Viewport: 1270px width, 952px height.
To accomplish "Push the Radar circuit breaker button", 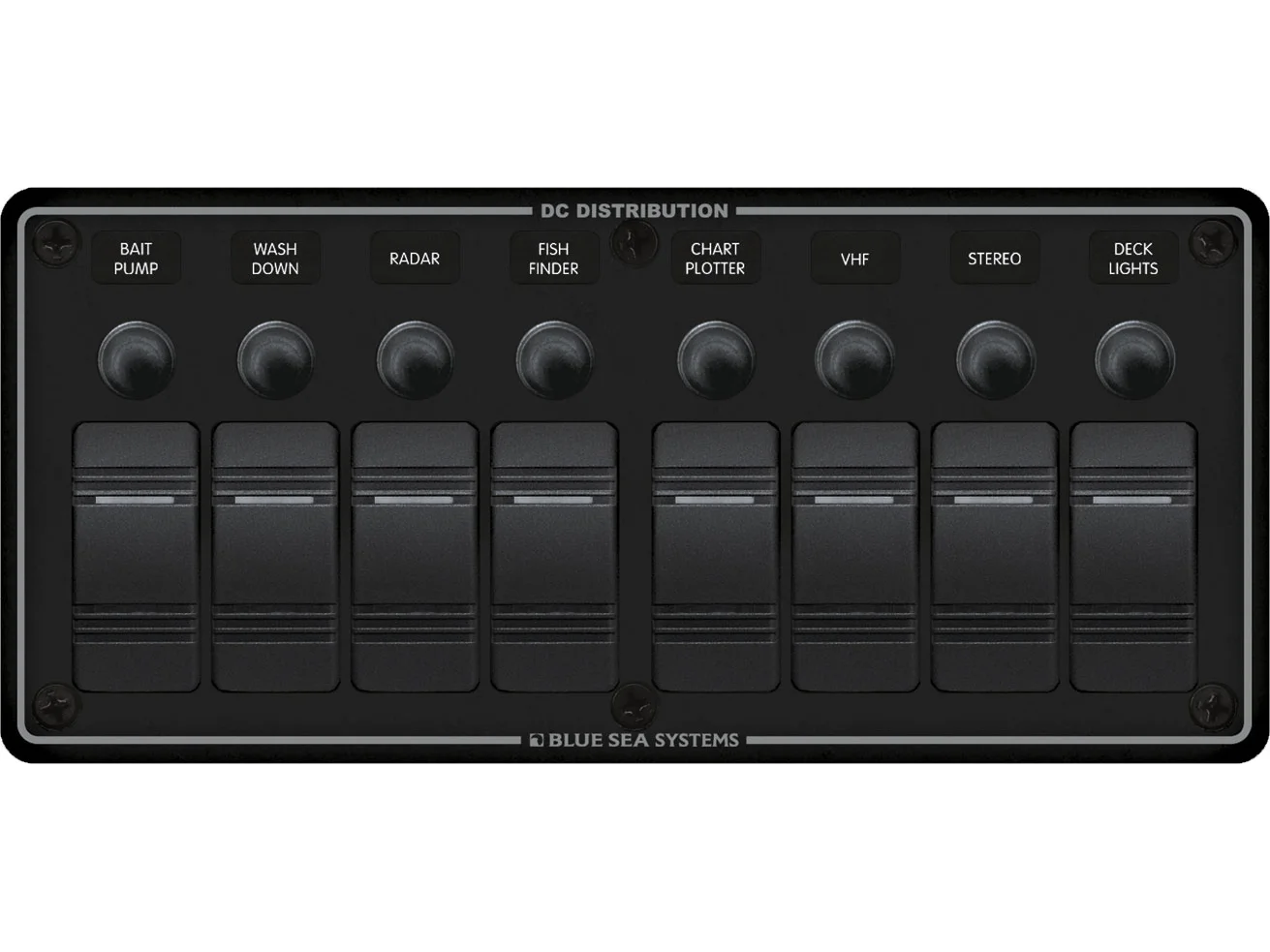I will [x=415, y=358].
